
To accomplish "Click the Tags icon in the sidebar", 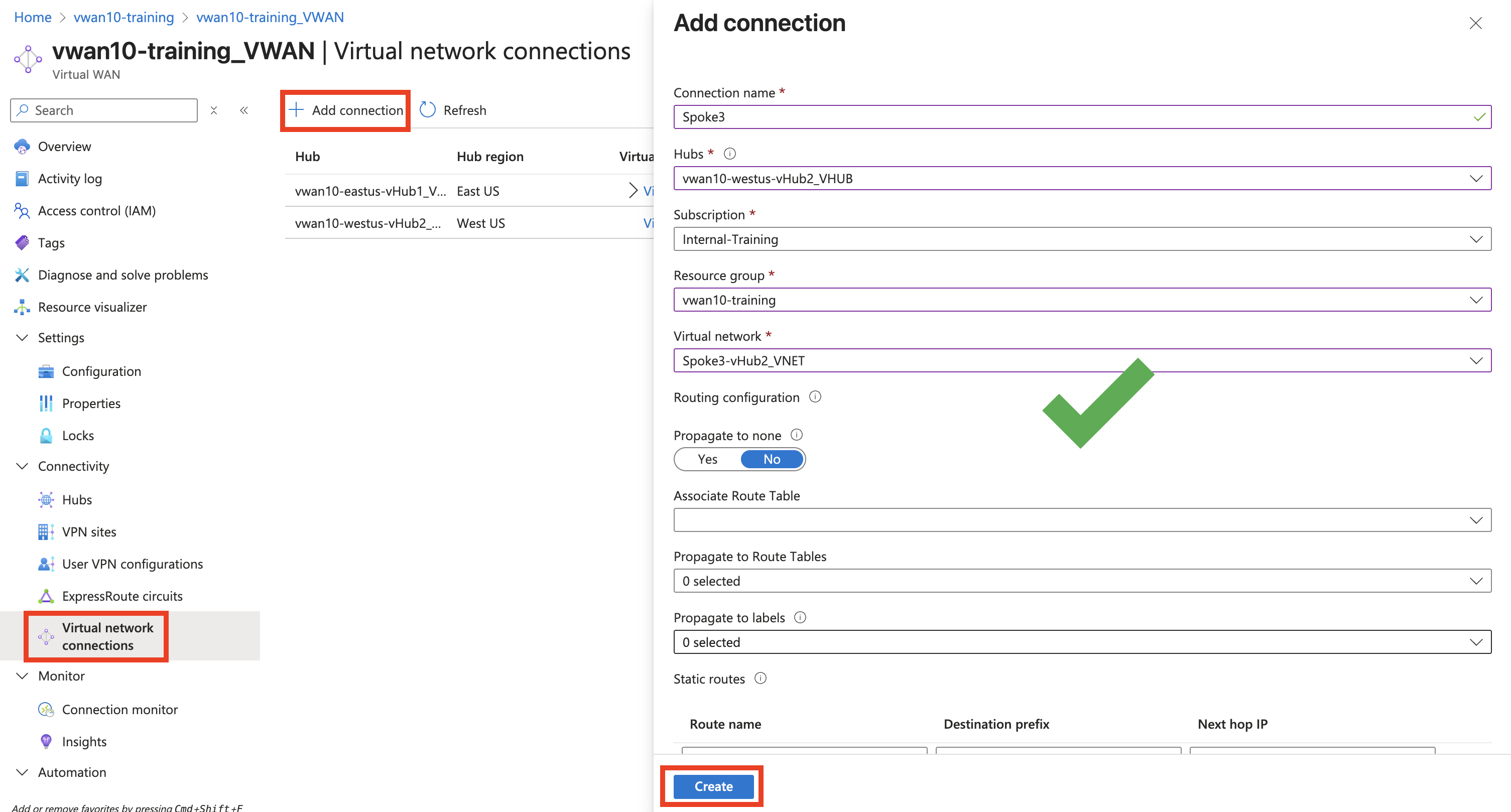I will click(x=22, y=242).
